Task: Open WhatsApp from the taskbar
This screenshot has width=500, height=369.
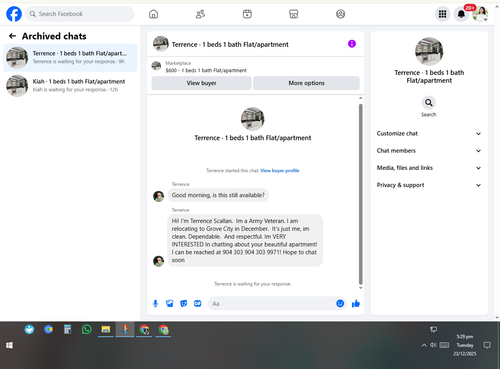Action: [x=87, y=330]
